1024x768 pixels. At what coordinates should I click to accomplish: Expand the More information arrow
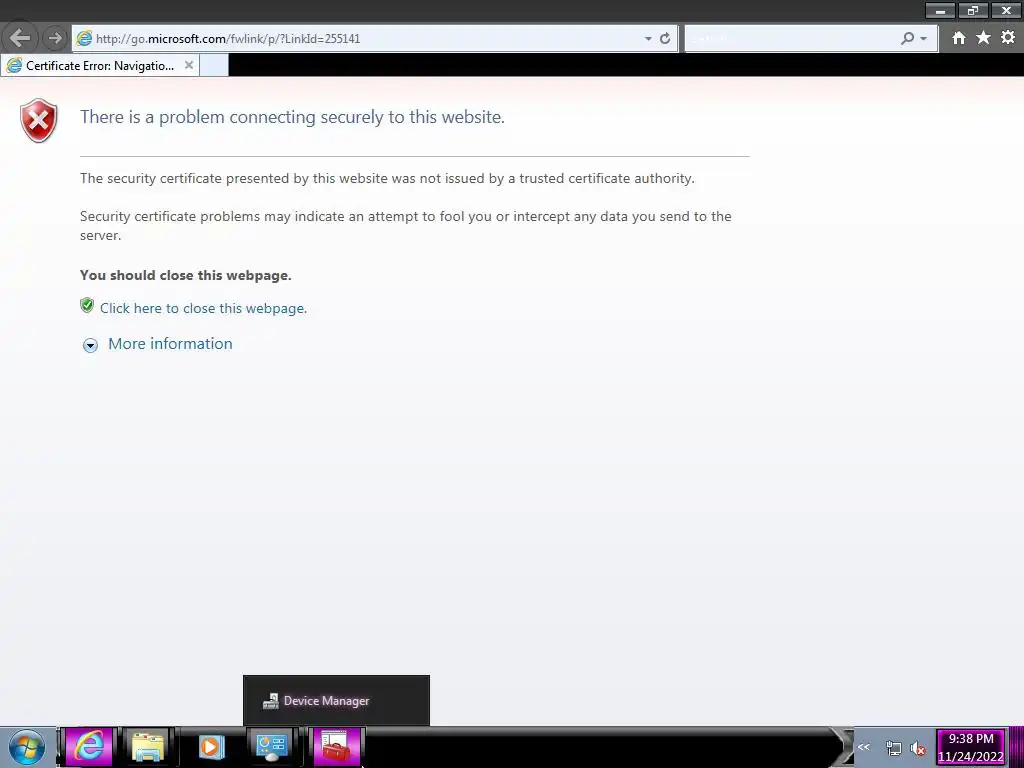click(x=90, y=345)
